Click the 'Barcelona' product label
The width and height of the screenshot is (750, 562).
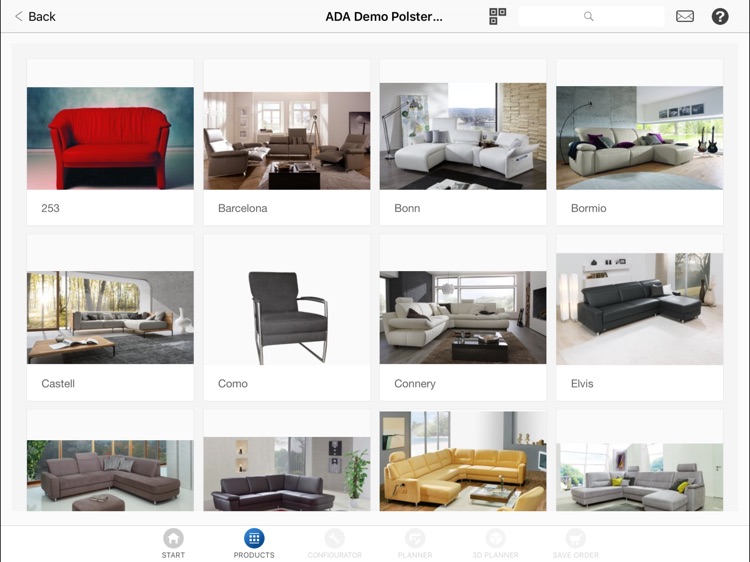pos(243,208)
